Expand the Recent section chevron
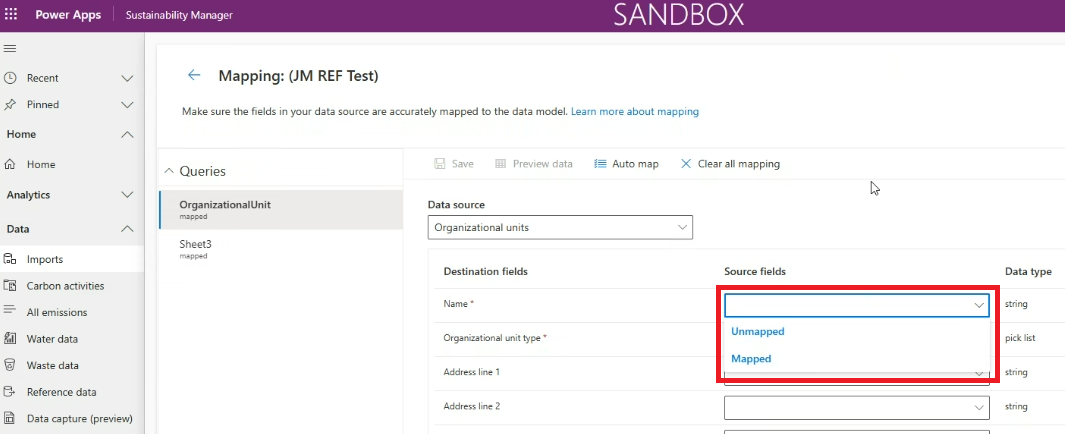 point(127,78)
